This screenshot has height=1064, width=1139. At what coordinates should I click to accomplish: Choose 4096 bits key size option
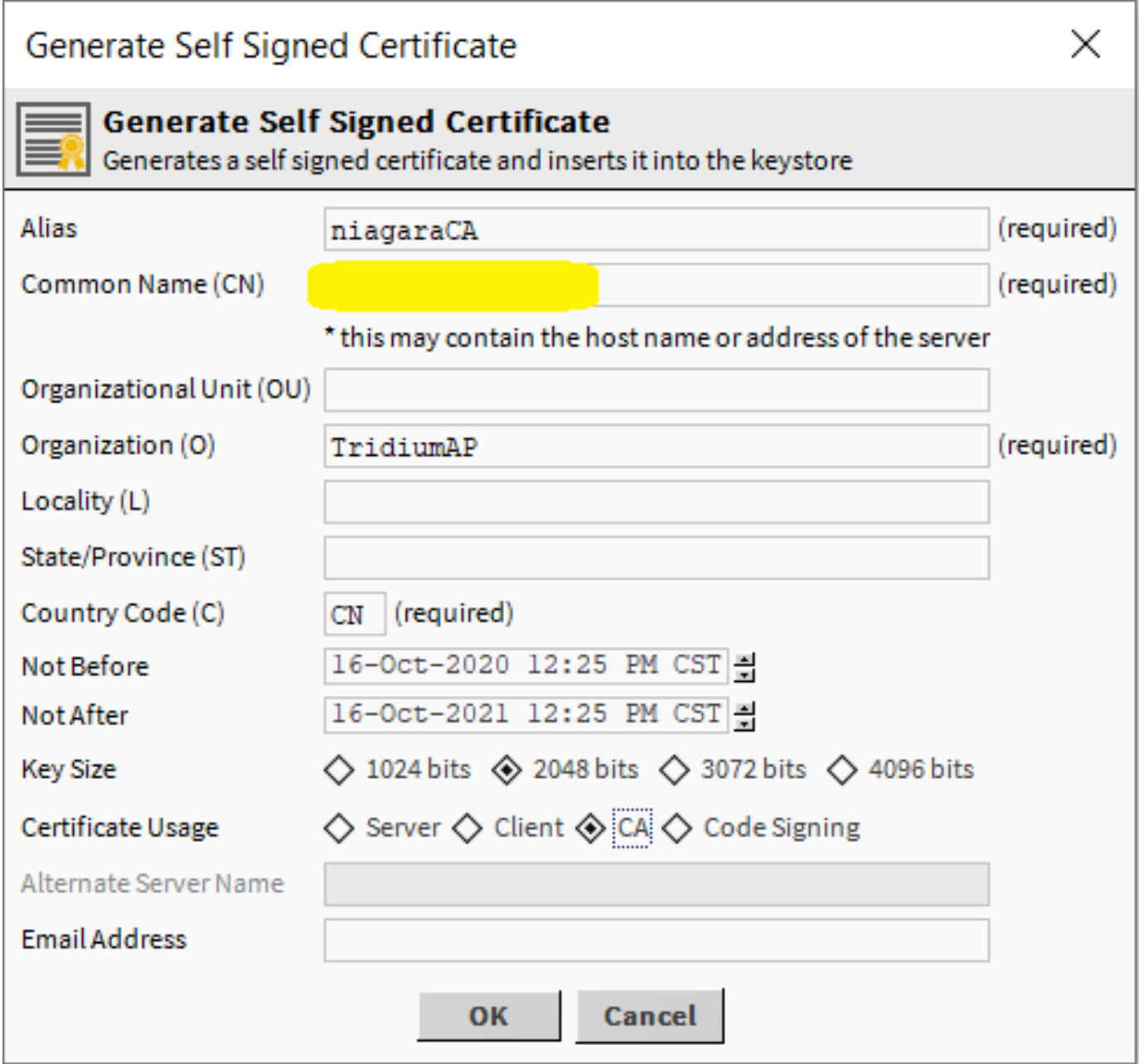coord(842,770)
